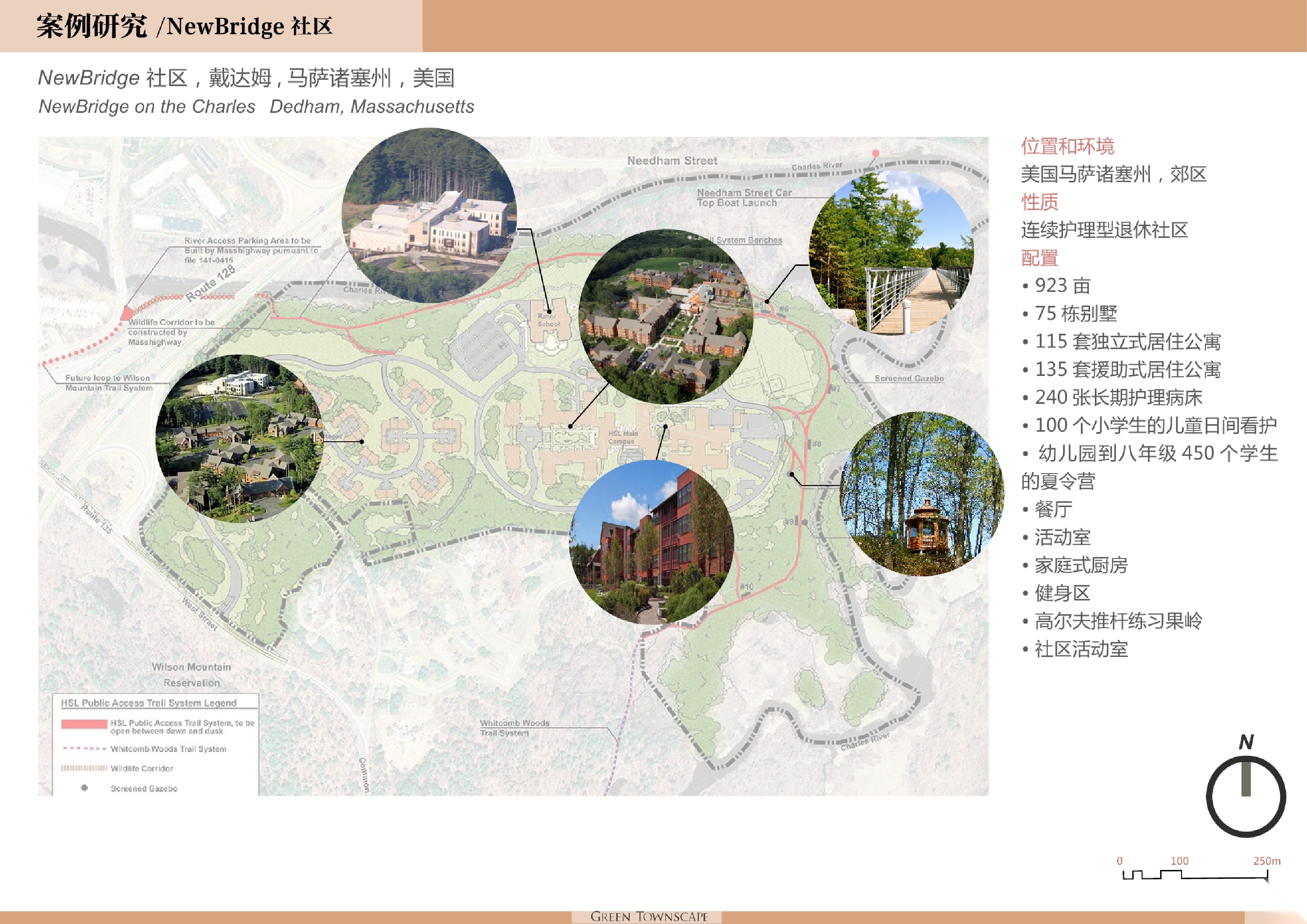Click the 'Whitcomb Woods Trail System' map label

click(515, 728)
